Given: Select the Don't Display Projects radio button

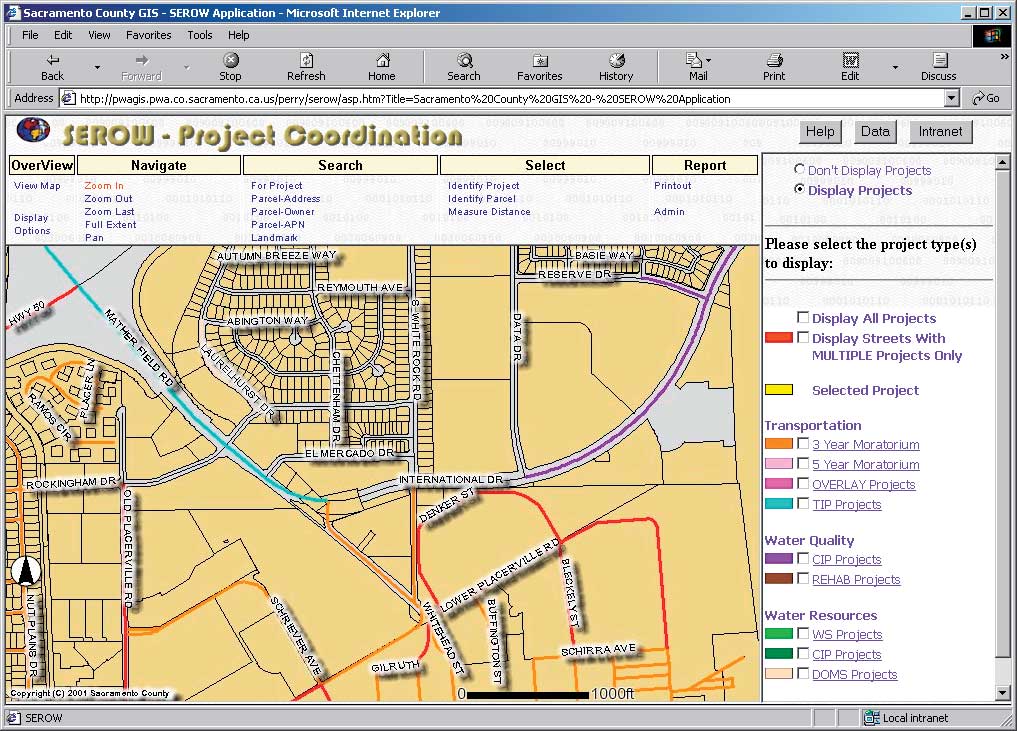Looking at the screenshot, I should pyautogui.click(x=800, y=170).
